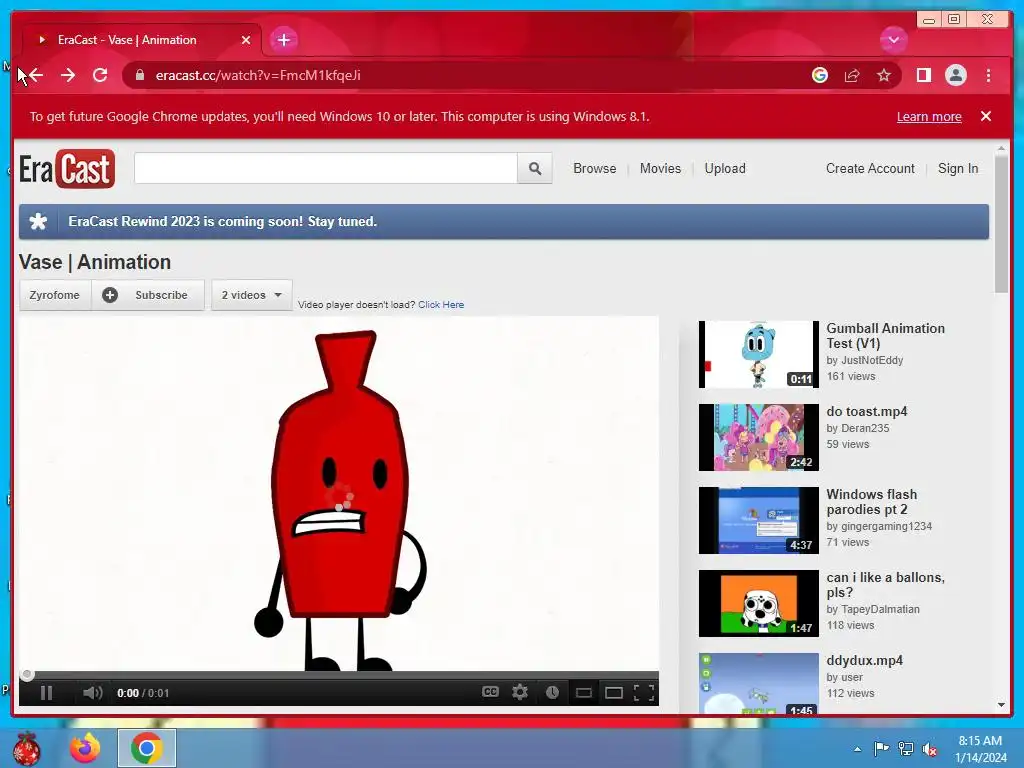This screenshot has height=768, width=1024.
Task: Dismiss the Windows 8.1 update notice
Action: [x=985, y=116]
